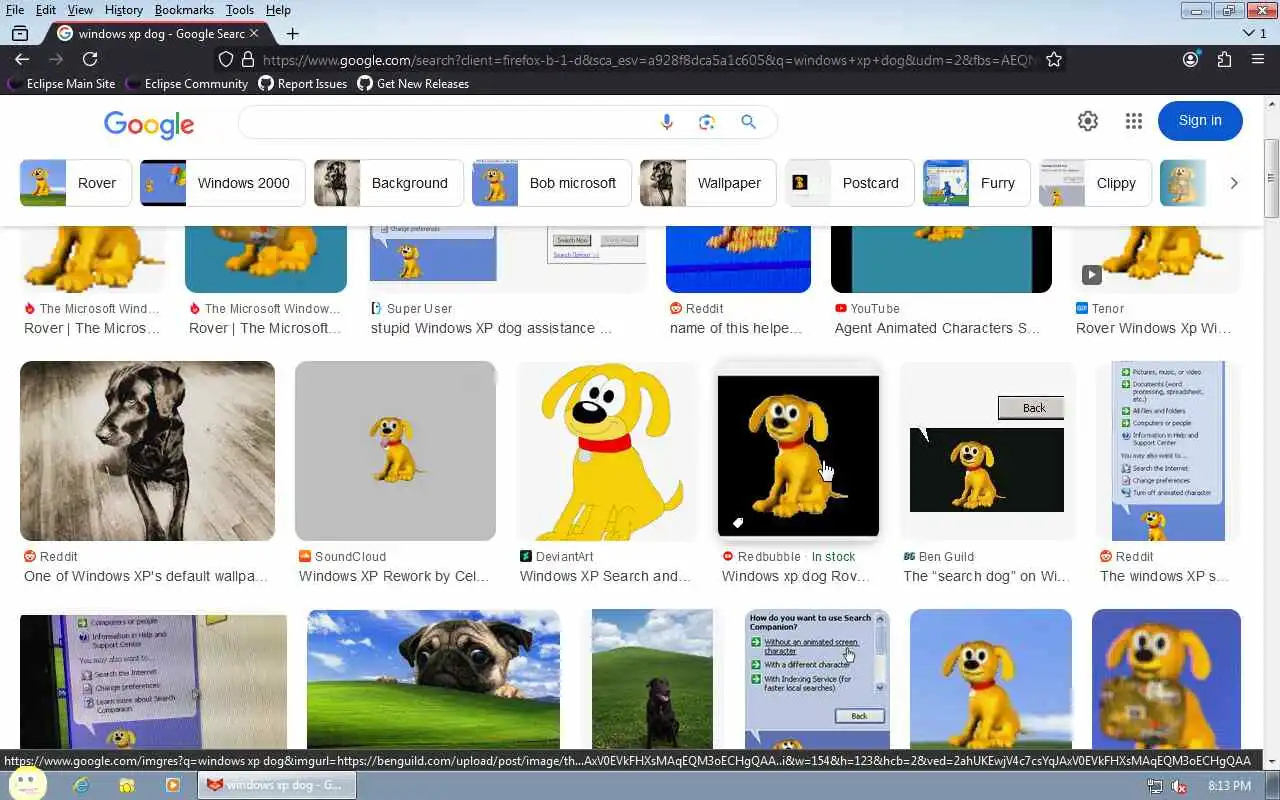Open the Firefox account icon
Image resolution: width=1280 pixels, height=800 pixels.
tap(1190, 59)
